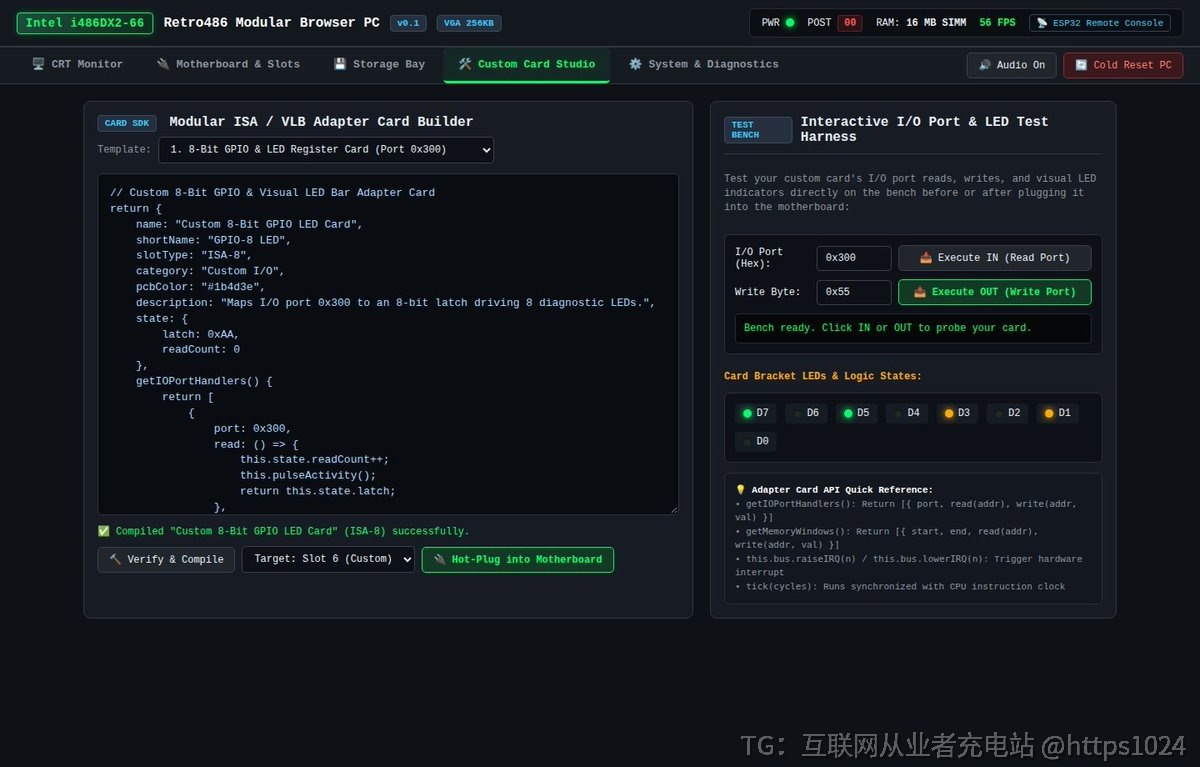Click the D6 LED indicator
Image resolution: width=1200 pixels, height=767 pixels.
(x=806, y=413)
